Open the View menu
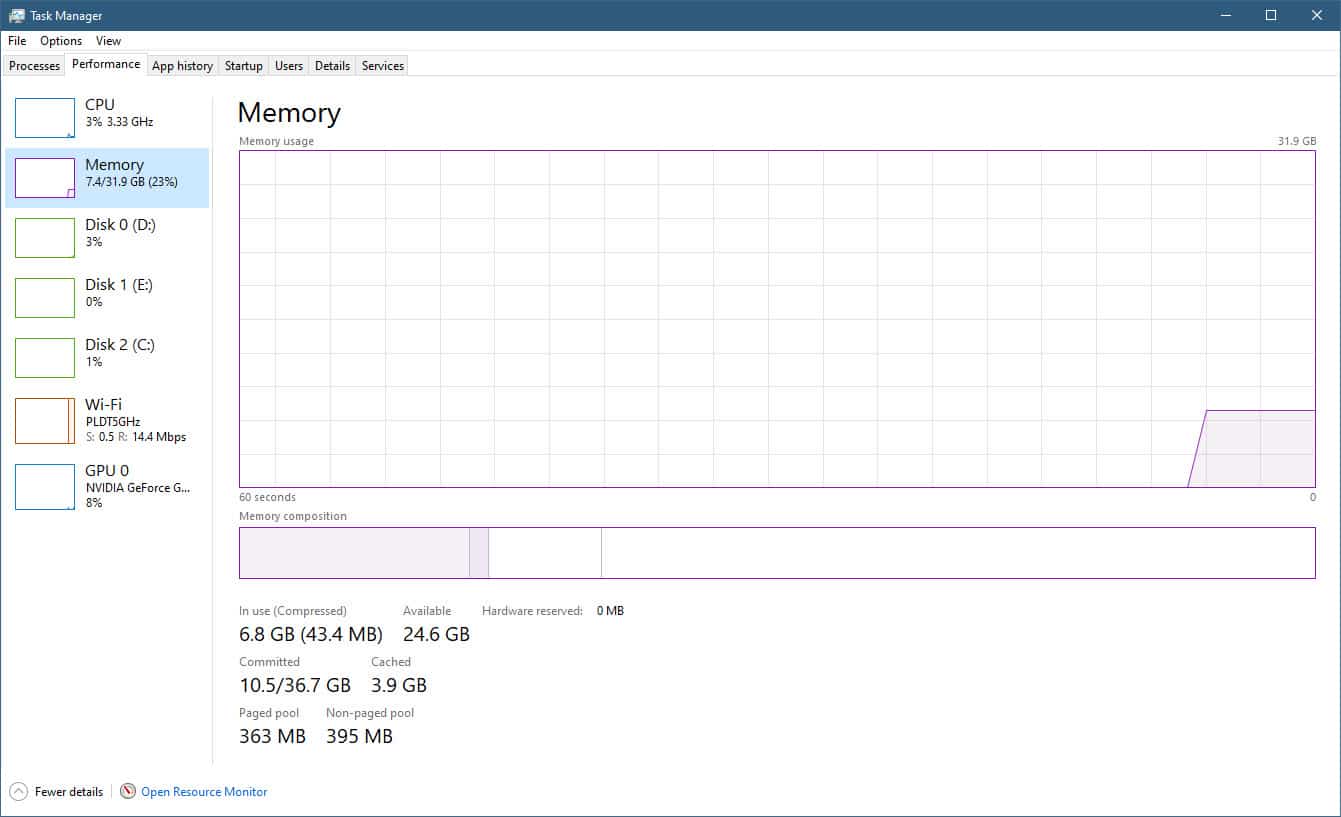This screenshot has height=817, width=1341. tap(108, 41)
